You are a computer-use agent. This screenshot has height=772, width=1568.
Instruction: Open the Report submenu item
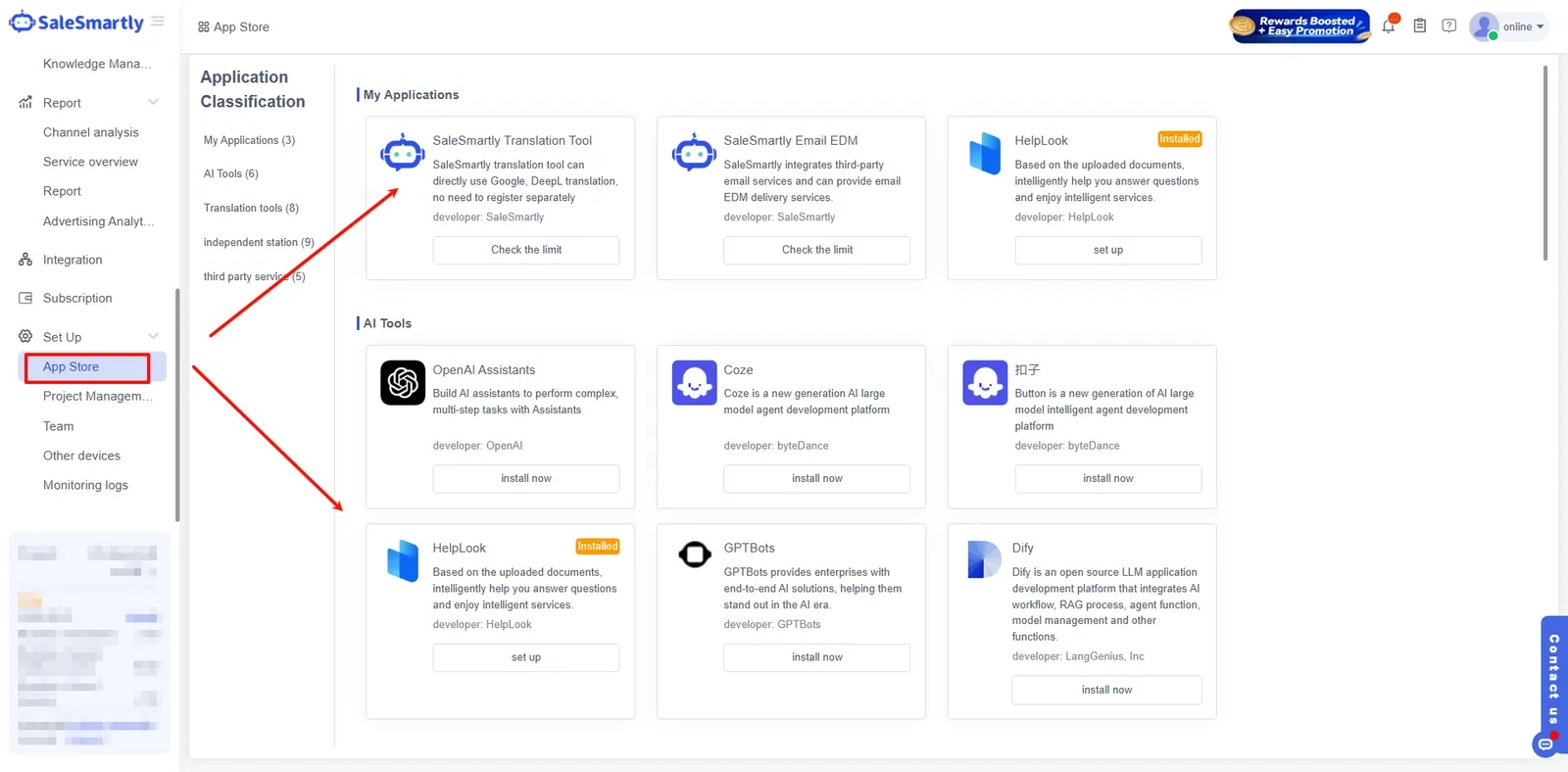coord(62,191)
